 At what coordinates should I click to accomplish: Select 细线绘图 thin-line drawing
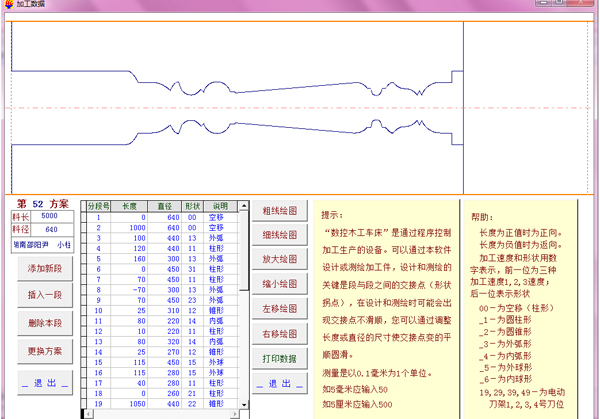[280, 235]
